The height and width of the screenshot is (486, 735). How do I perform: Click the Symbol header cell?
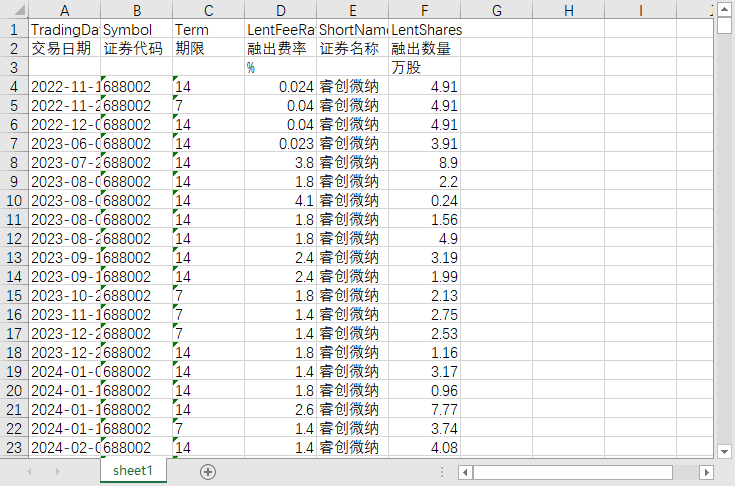click(x=136, y=30)
